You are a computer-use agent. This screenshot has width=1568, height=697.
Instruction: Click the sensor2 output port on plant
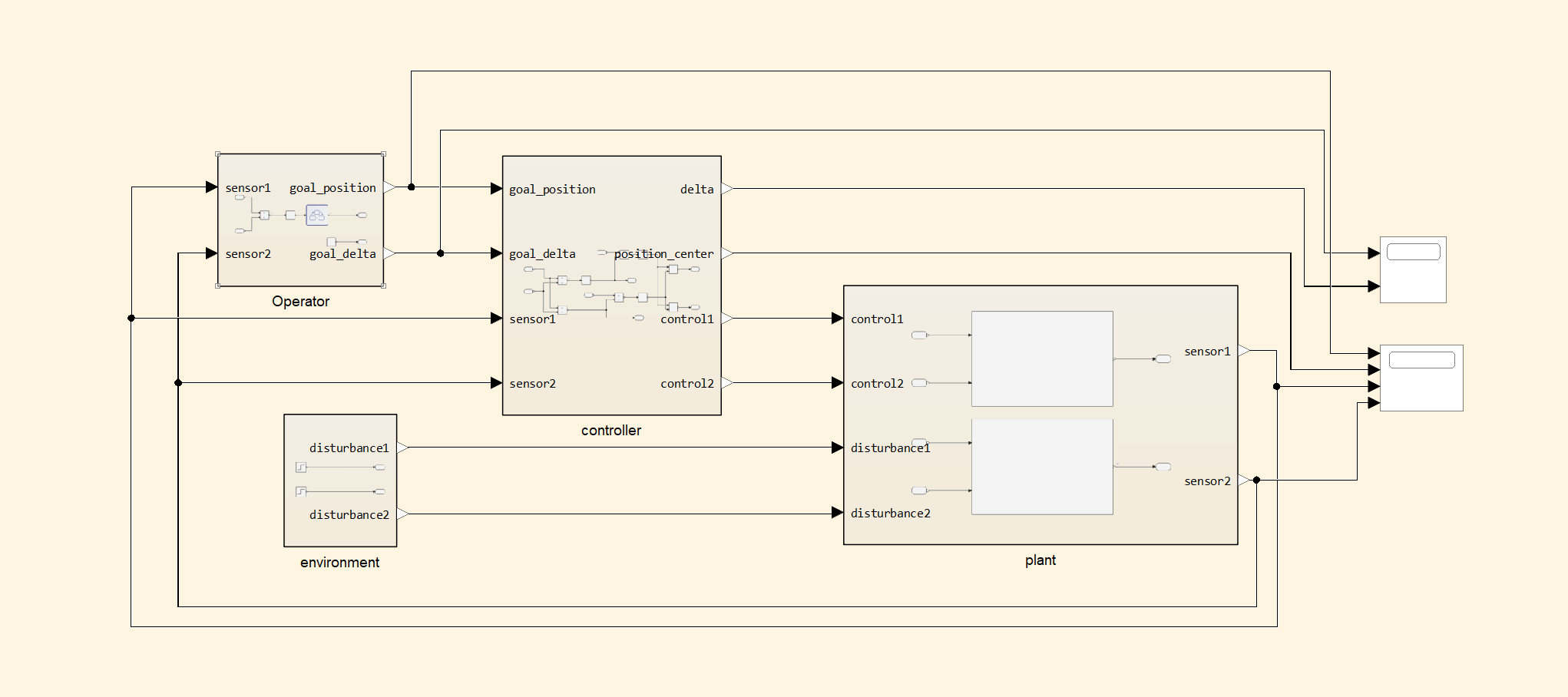(x=1243, y=481)
